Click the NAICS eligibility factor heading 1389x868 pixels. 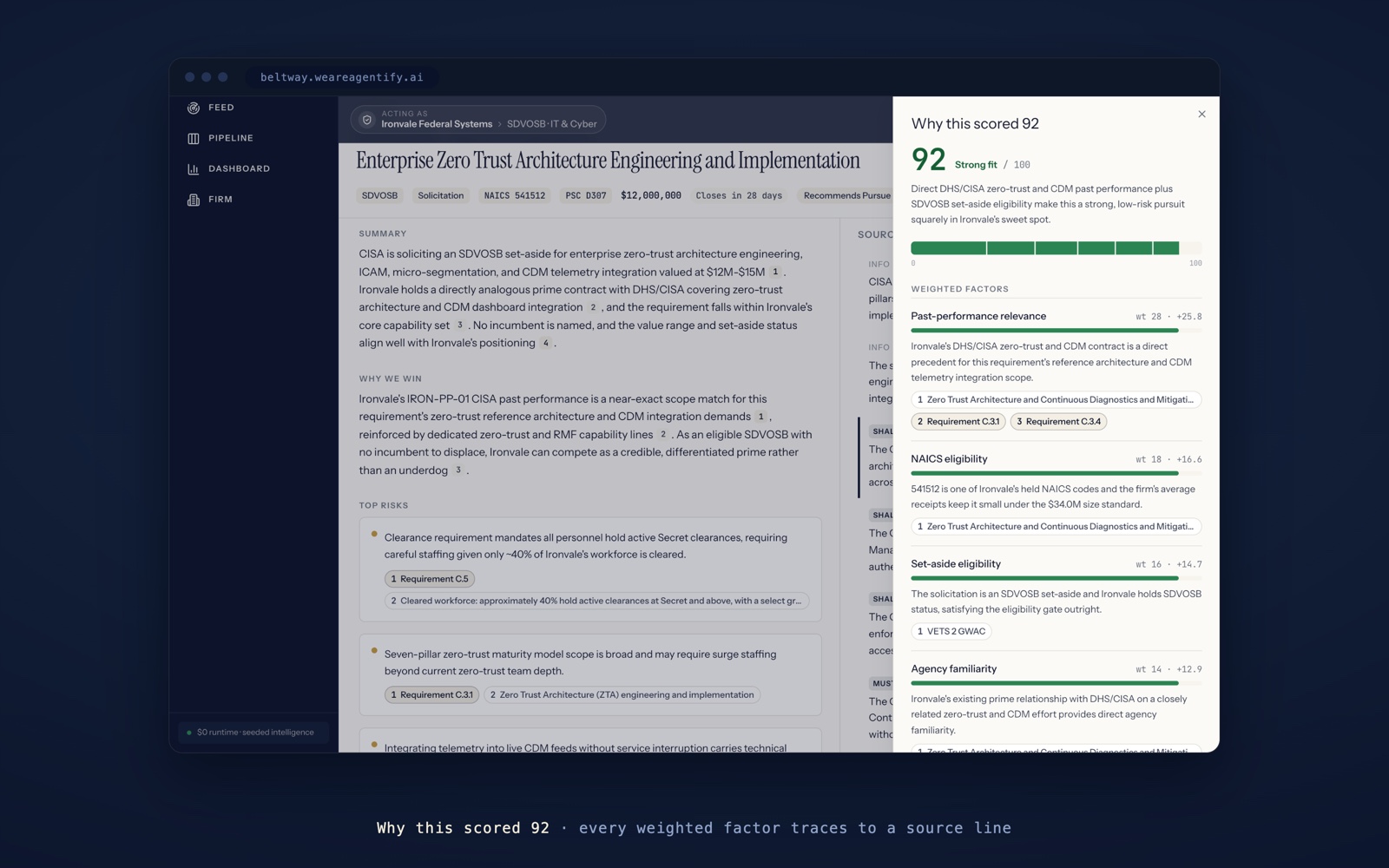click(949, 459)
